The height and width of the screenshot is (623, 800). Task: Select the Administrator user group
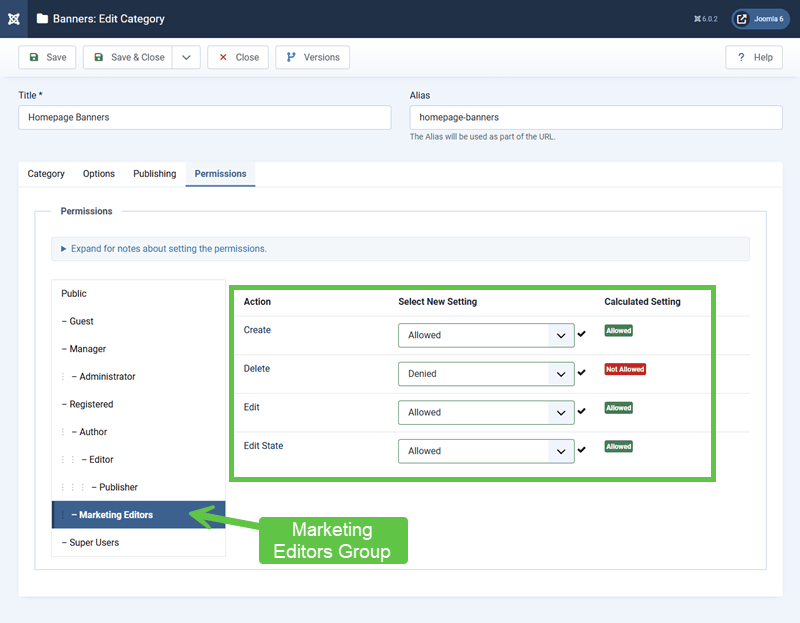[138, 377]
